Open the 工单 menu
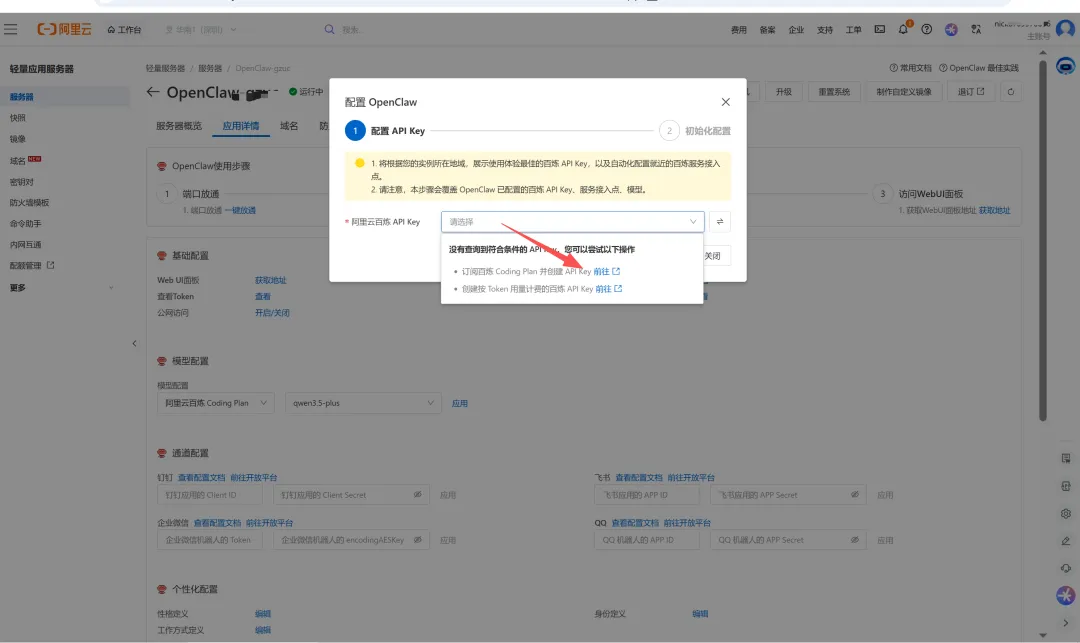 tap(853, 30)
